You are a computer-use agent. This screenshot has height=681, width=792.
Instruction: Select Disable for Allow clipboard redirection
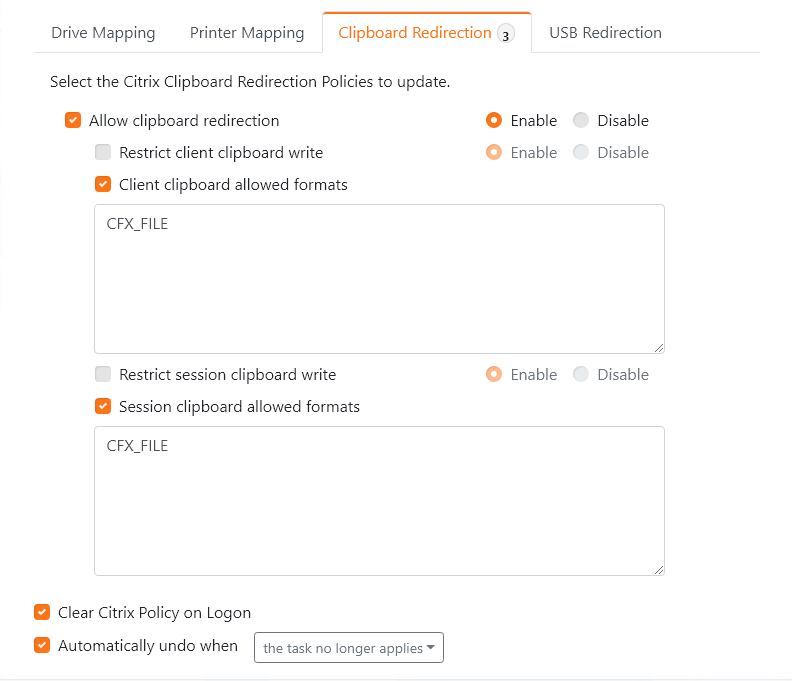[581, 121]
